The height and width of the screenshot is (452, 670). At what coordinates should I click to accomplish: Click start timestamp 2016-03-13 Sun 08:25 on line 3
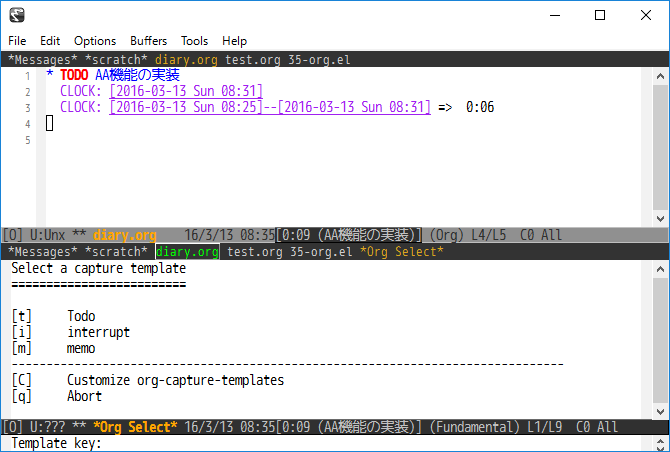coord(186,107)
